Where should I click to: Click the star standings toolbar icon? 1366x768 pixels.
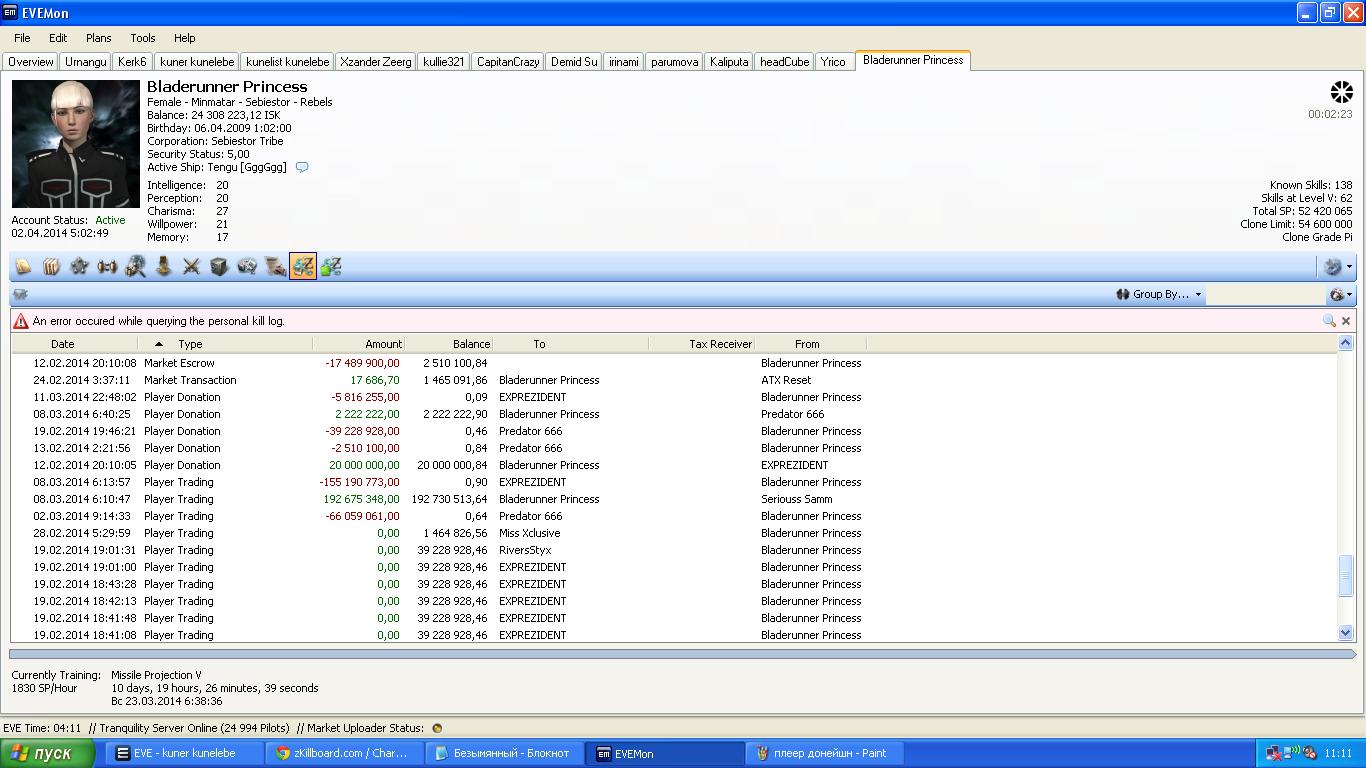[79, 267]
